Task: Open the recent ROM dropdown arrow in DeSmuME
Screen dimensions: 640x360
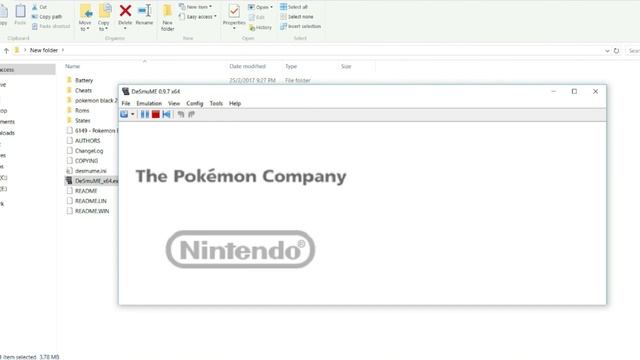Action: pos(133,114)
